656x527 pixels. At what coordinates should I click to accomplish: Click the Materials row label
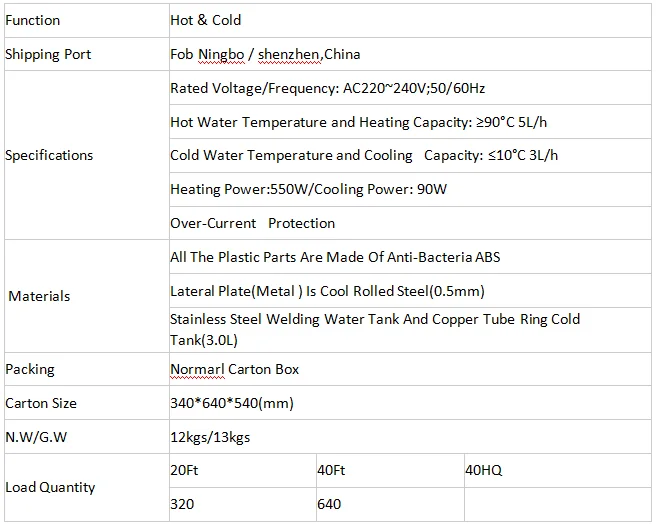39,296
